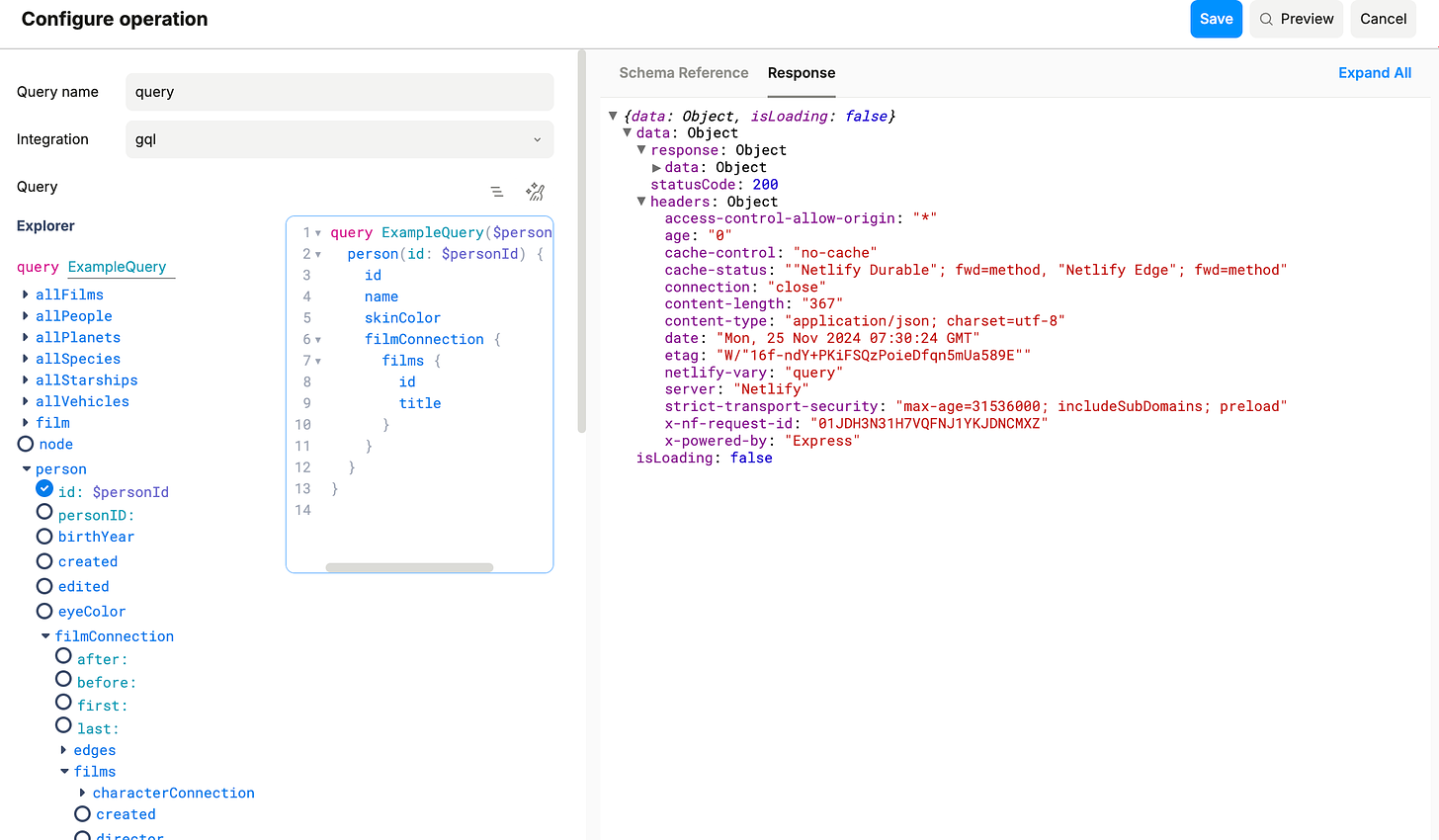Click the statusCode 200 value
Screen dimensions: 1439x840
(765, 185)
